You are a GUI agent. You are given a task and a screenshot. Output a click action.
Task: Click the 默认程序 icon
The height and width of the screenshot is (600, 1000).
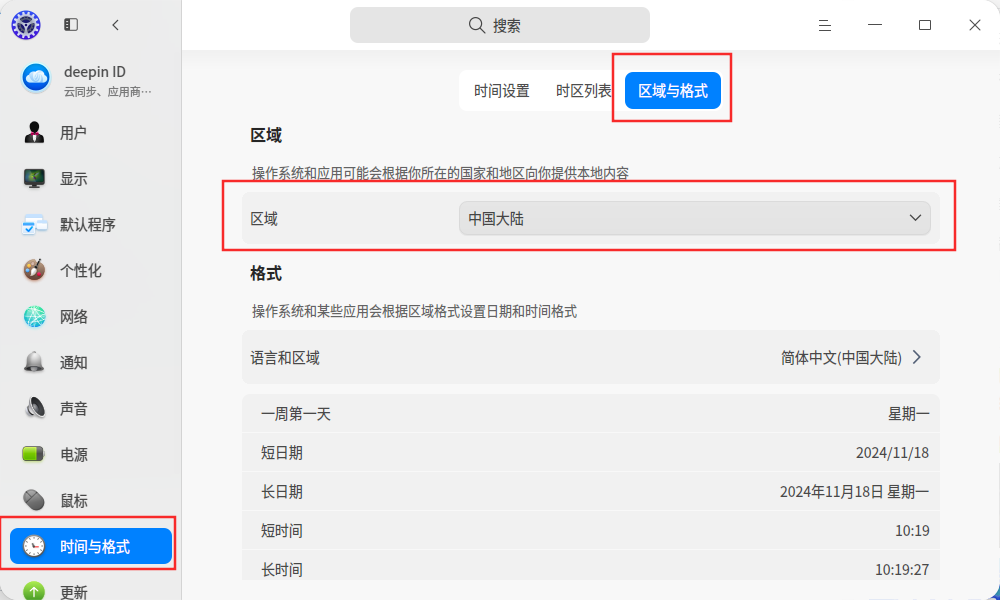(x=34, y=224)
